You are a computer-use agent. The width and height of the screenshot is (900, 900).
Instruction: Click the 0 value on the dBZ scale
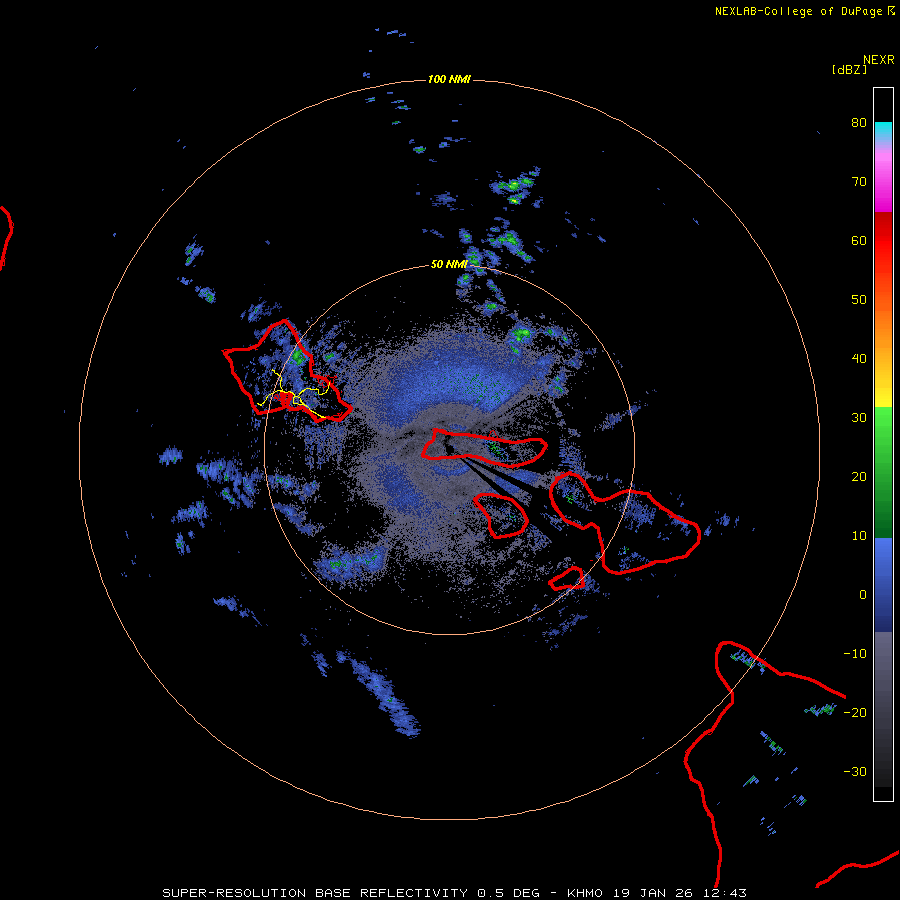(863, 595)
